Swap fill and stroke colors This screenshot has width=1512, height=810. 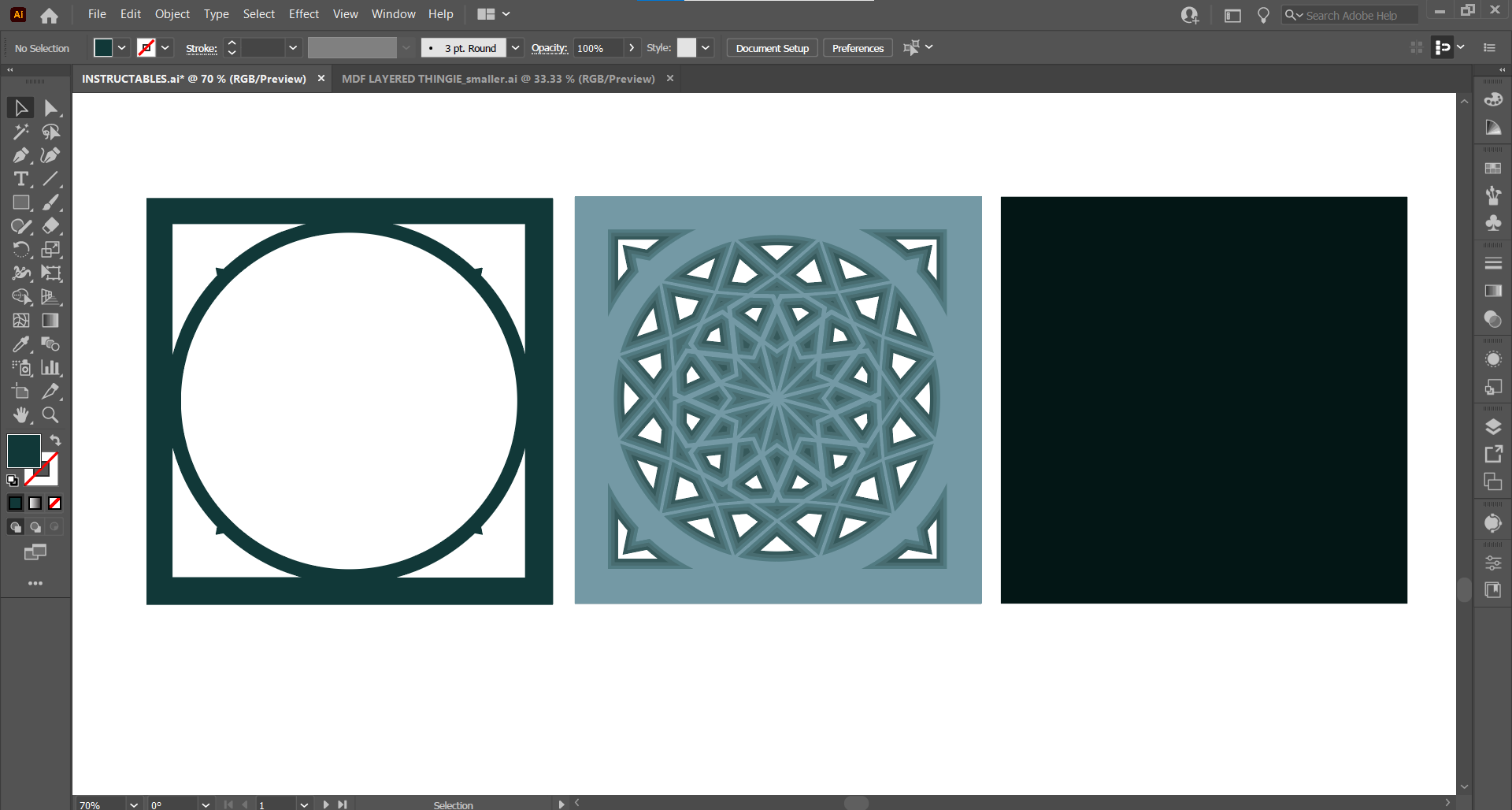coord(55,440)
